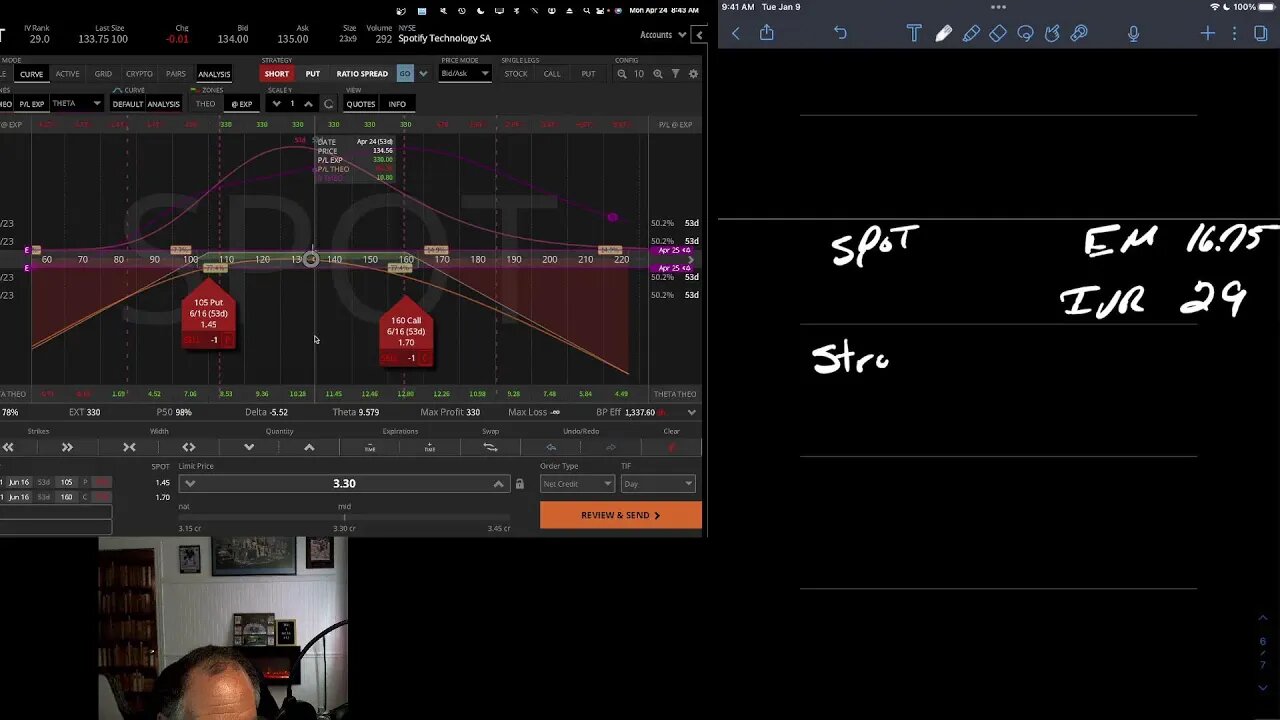
Task: Toggle the QUOTES view
Action: click(x=361, y=104)
